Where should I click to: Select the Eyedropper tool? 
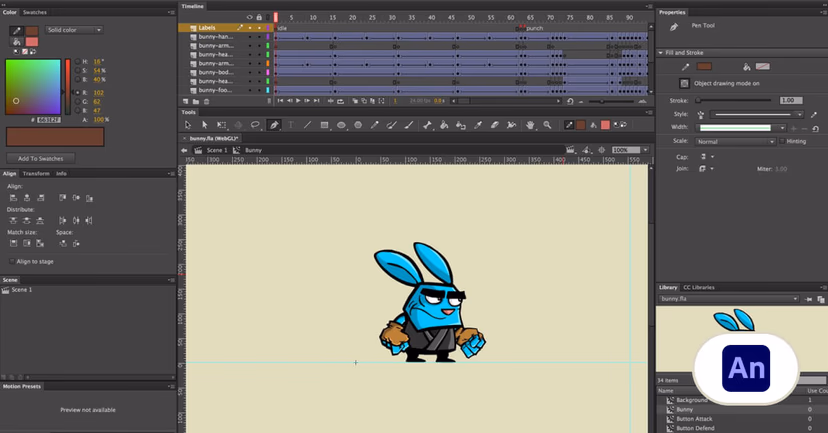pos(478,125)
